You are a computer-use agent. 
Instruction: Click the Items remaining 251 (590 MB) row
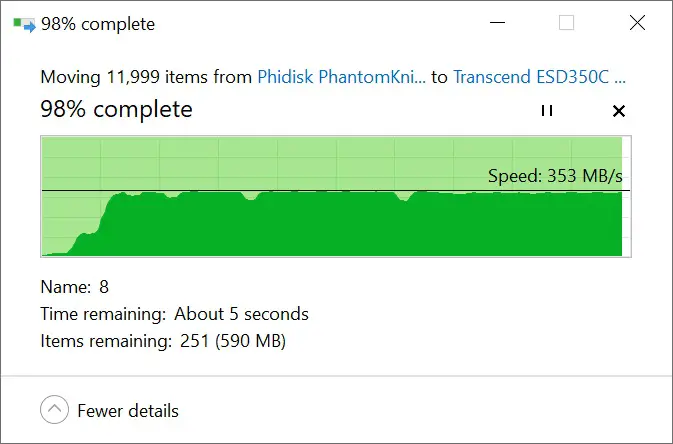click(163, 341)
